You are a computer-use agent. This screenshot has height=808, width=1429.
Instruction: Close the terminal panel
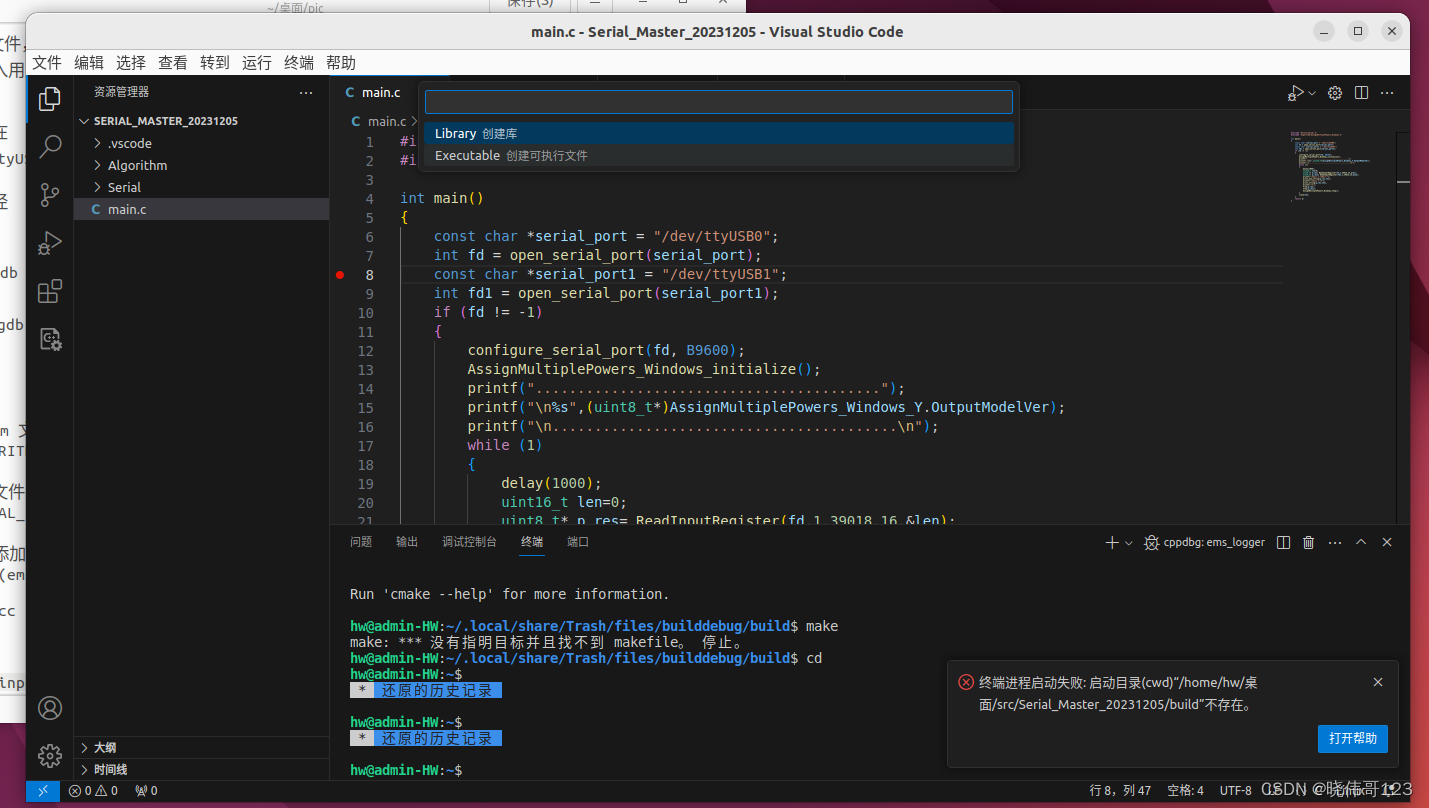click(1387, 542)
